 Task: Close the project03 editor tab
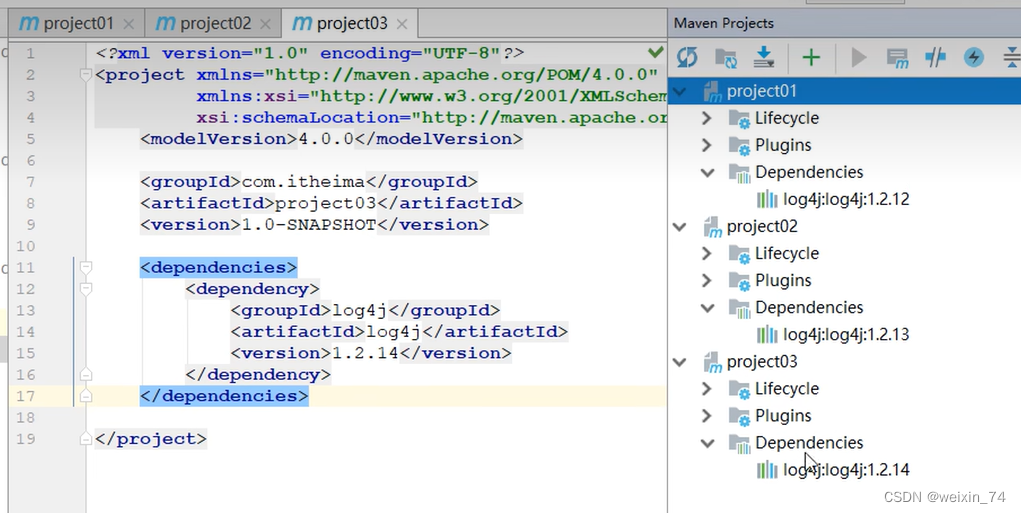pyautogui.click(x=402, y=25)
